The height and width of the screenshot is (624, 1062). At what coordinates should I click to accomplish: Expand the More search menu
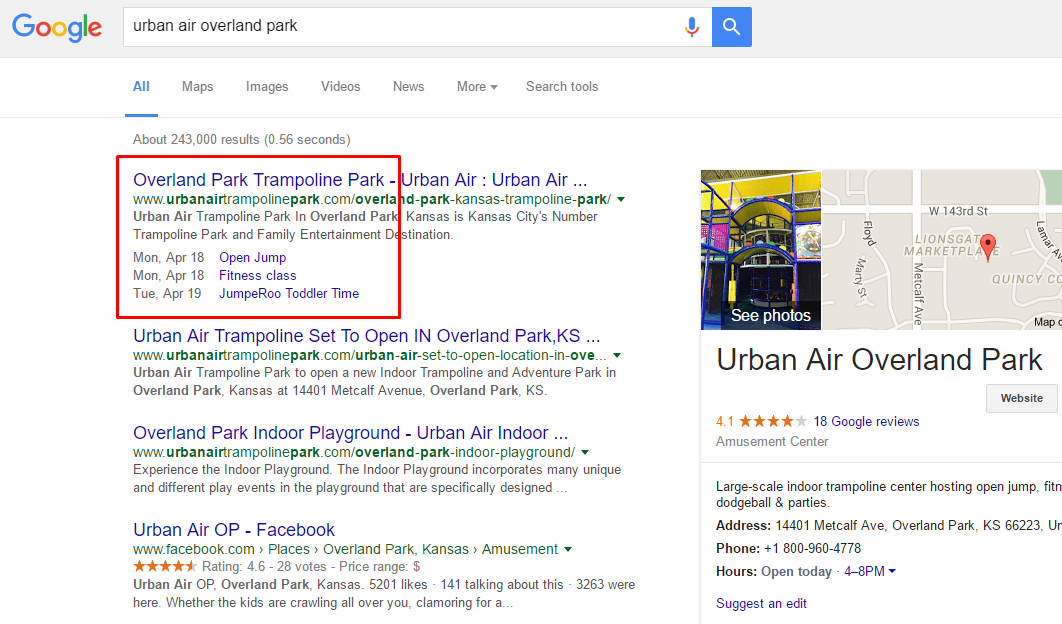pyautogui.click(x=477, y=87)
